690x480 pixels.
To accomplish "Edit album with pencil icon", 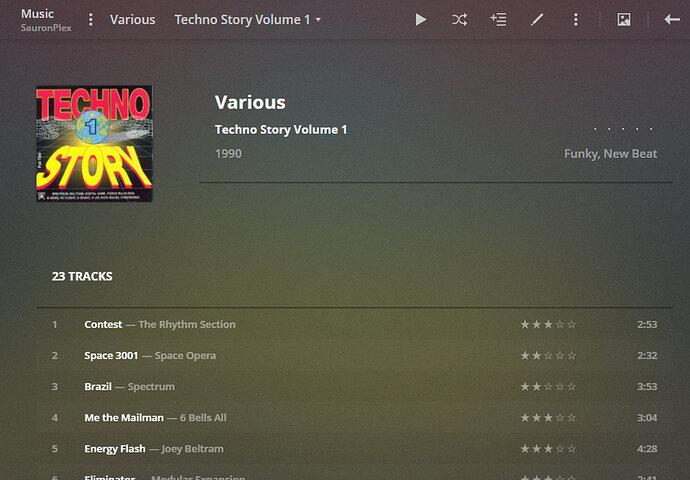I will click(x=537, y=20).
